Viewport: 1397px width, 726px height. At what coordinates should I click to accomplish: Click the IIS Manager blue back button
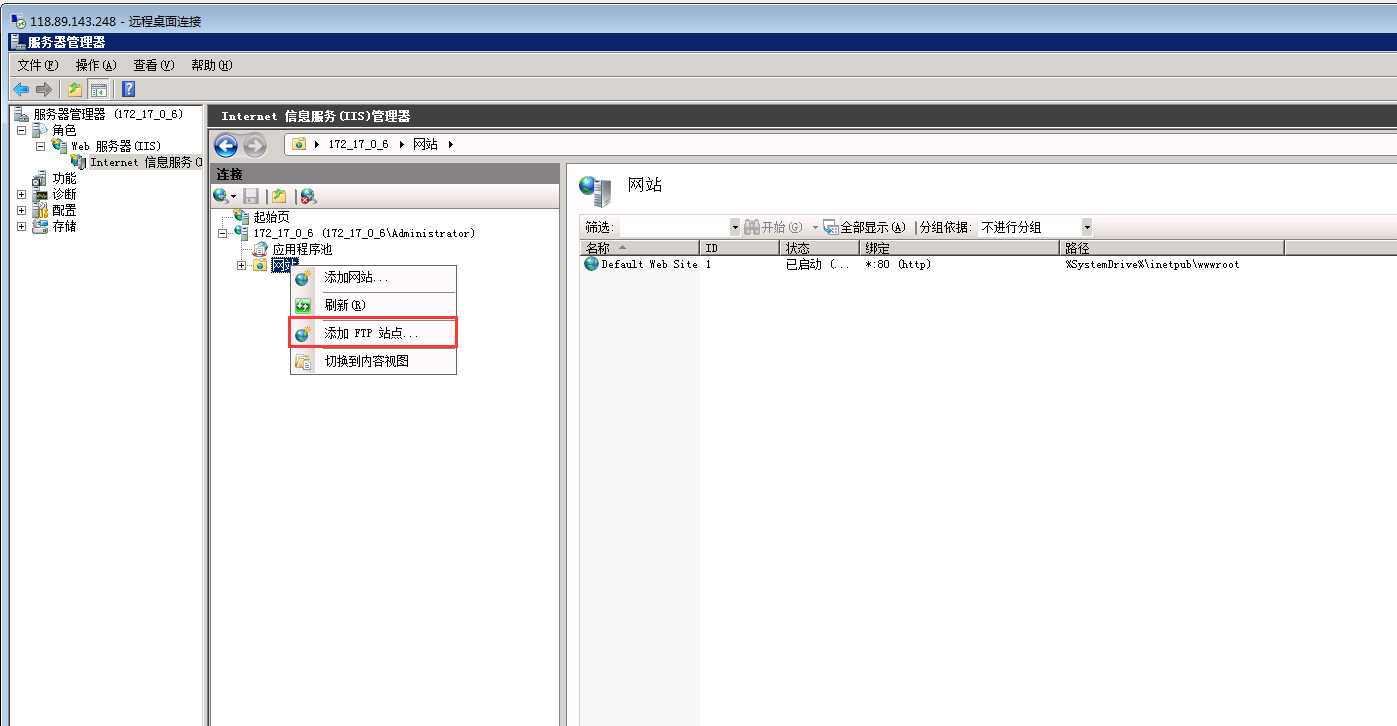tap(226, 146)
